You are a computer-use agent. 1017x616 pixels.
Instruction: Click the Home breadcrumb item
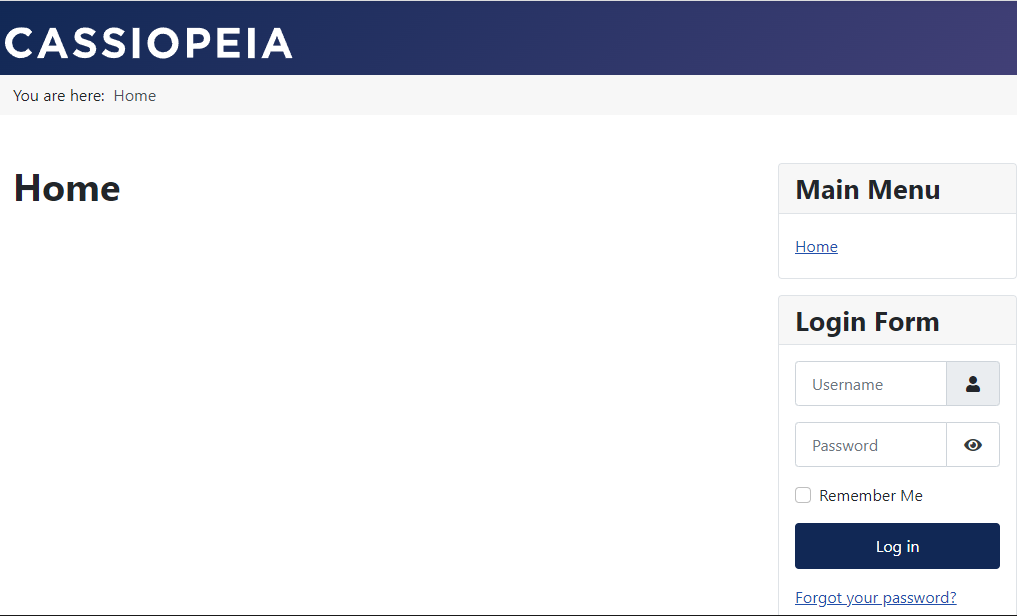[135, 96]
